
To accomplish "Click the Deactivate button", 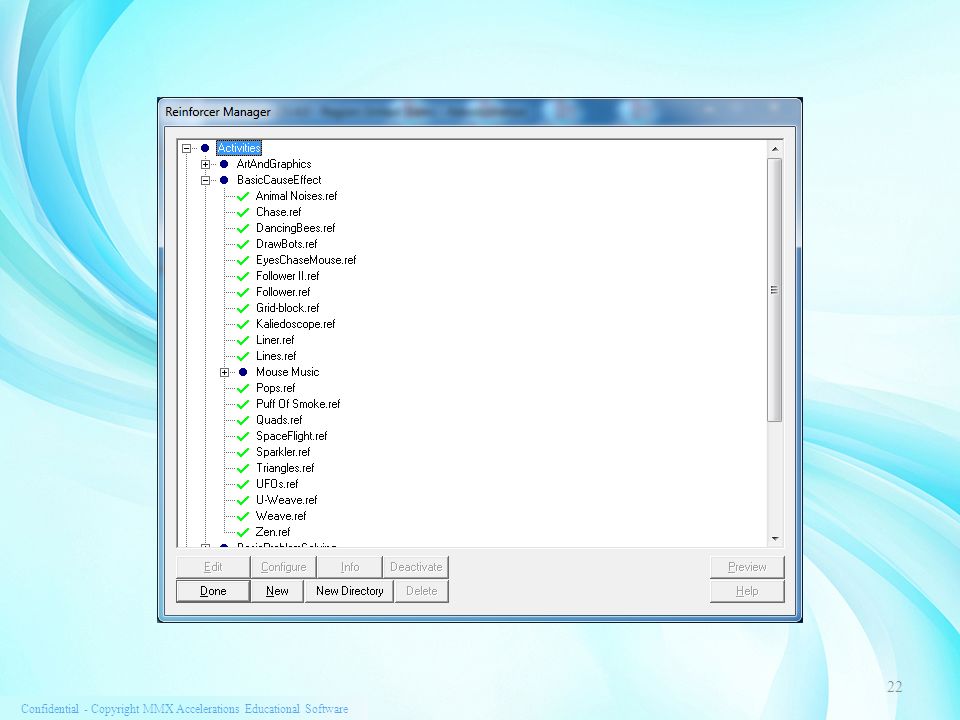I will click(x=416, y=567).
